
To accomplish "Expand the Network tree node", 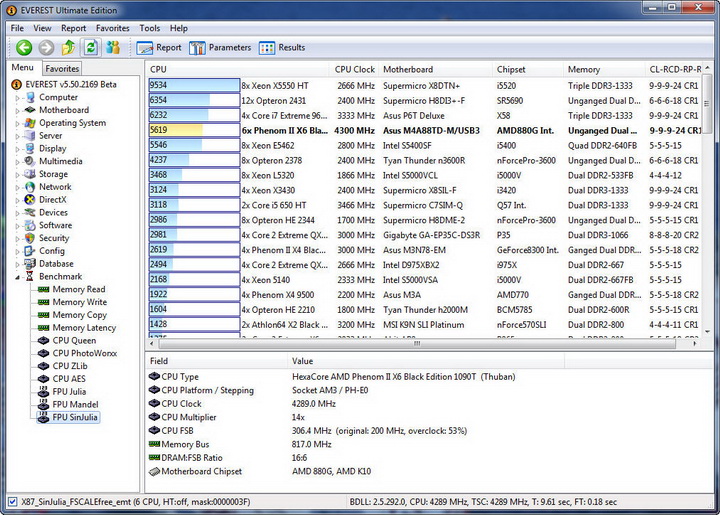I will [x=17, y=188].
